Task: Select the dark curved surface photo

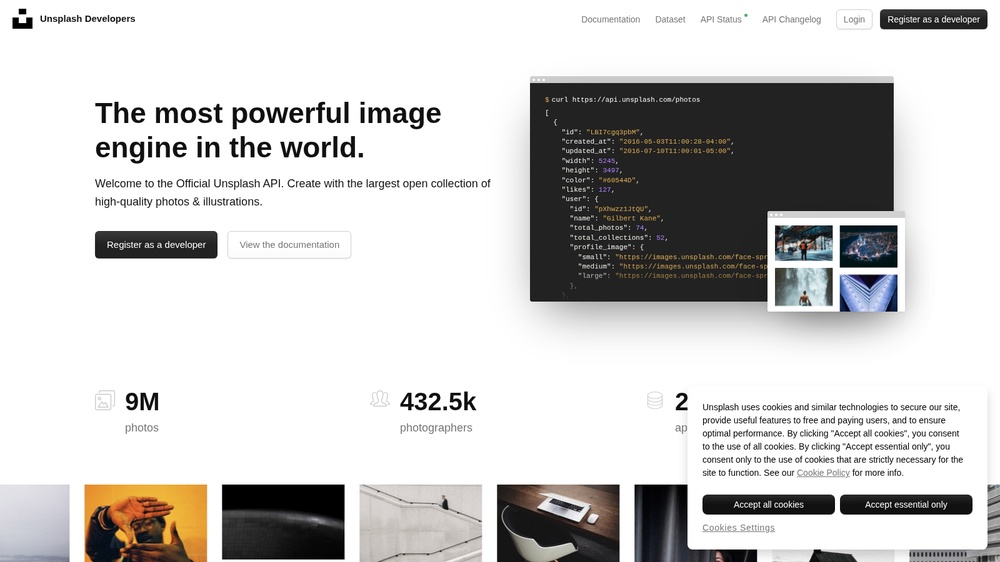Action: 283,522
